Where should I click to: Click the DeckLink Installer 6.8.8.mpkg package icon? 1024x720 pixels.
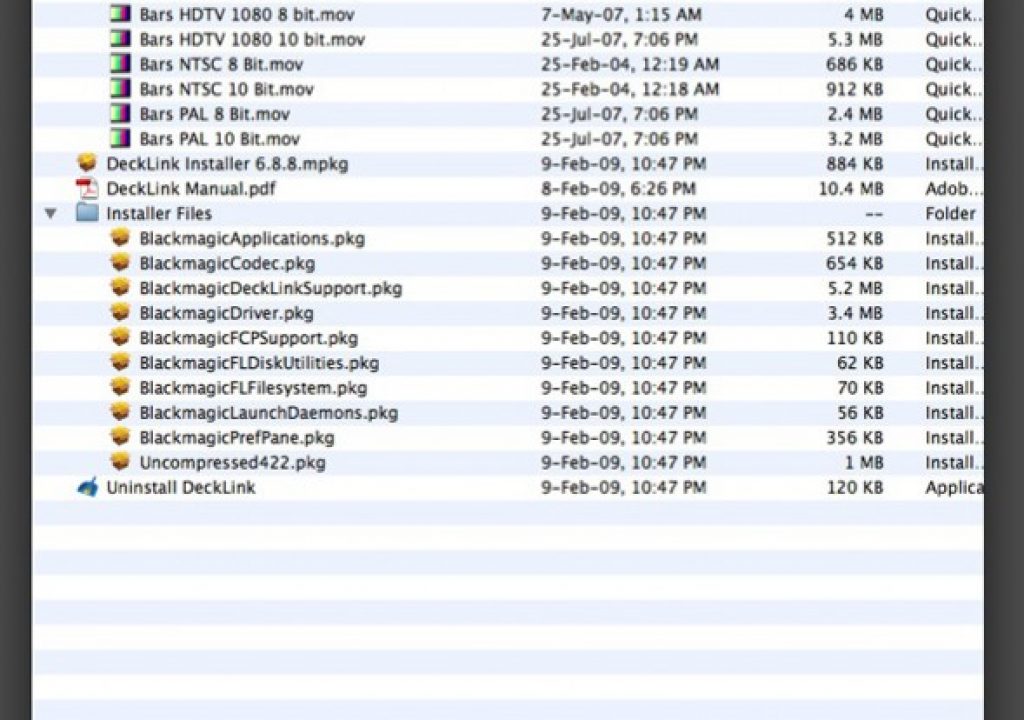[87, 163]
